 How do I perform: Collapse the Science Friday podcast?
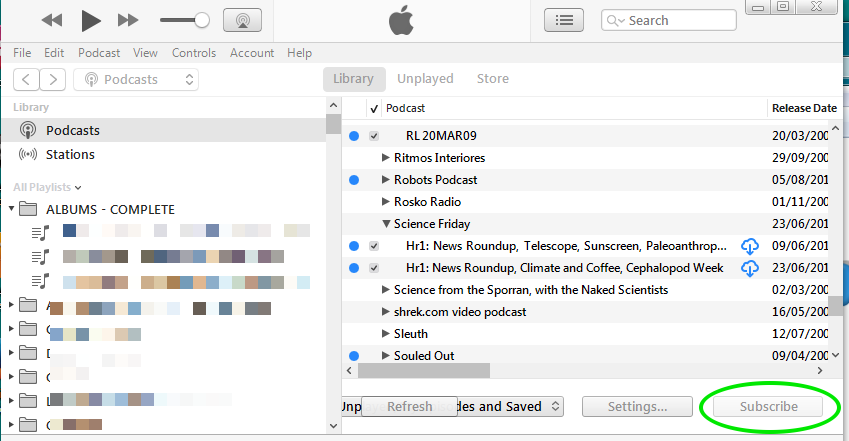(386, 223)
